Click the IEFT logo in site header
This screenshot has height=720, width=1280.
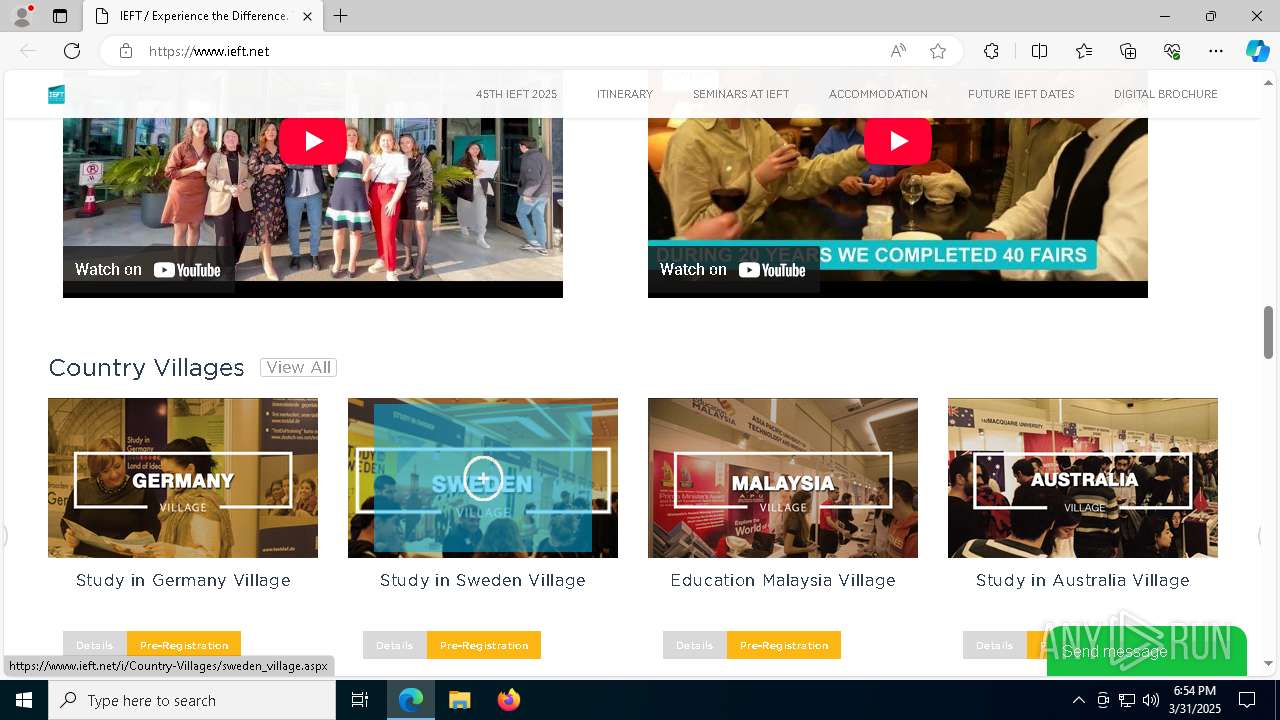click(56, 94)
